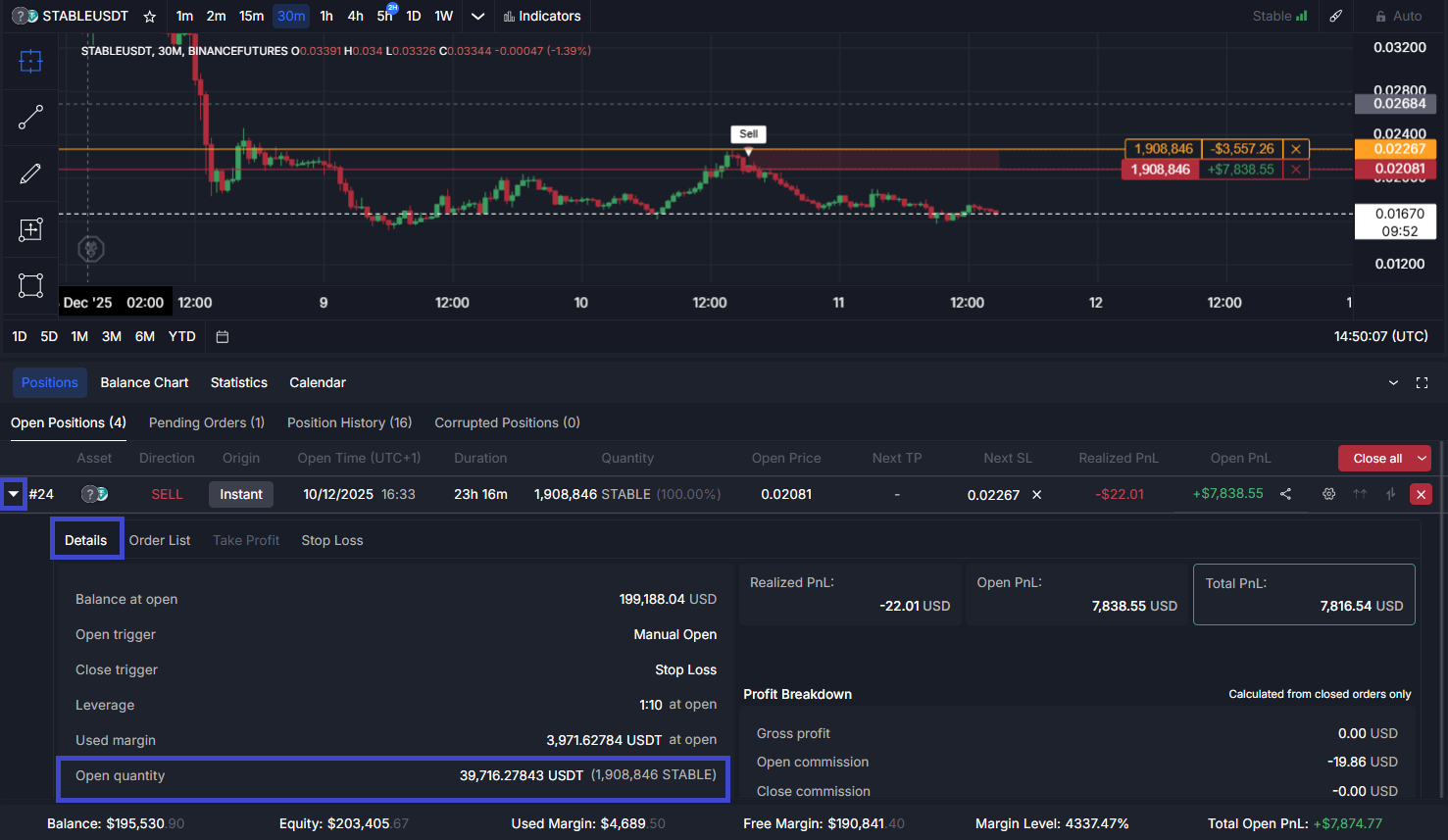Open the Calendar tab

318,383
